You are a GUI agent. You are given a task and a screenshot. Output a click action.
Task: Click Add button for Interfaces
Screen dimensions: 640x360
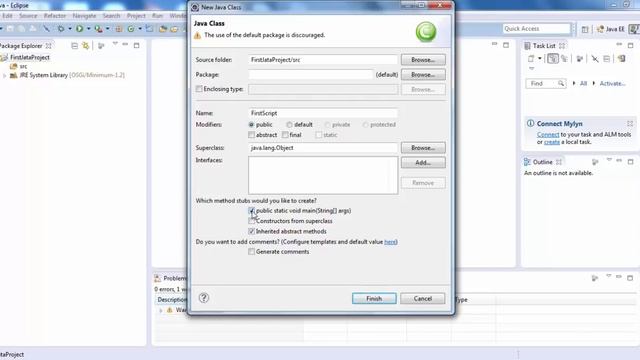423,162
